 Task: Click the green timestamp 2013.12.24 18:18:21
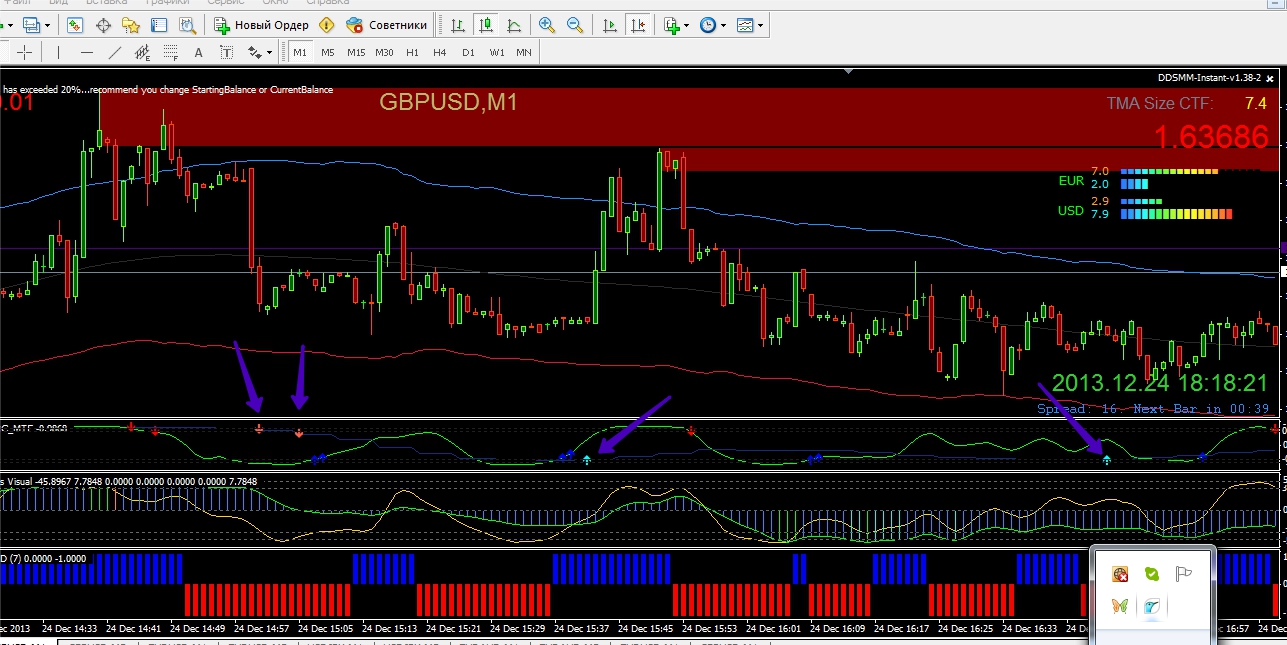tap(1160, 383)
